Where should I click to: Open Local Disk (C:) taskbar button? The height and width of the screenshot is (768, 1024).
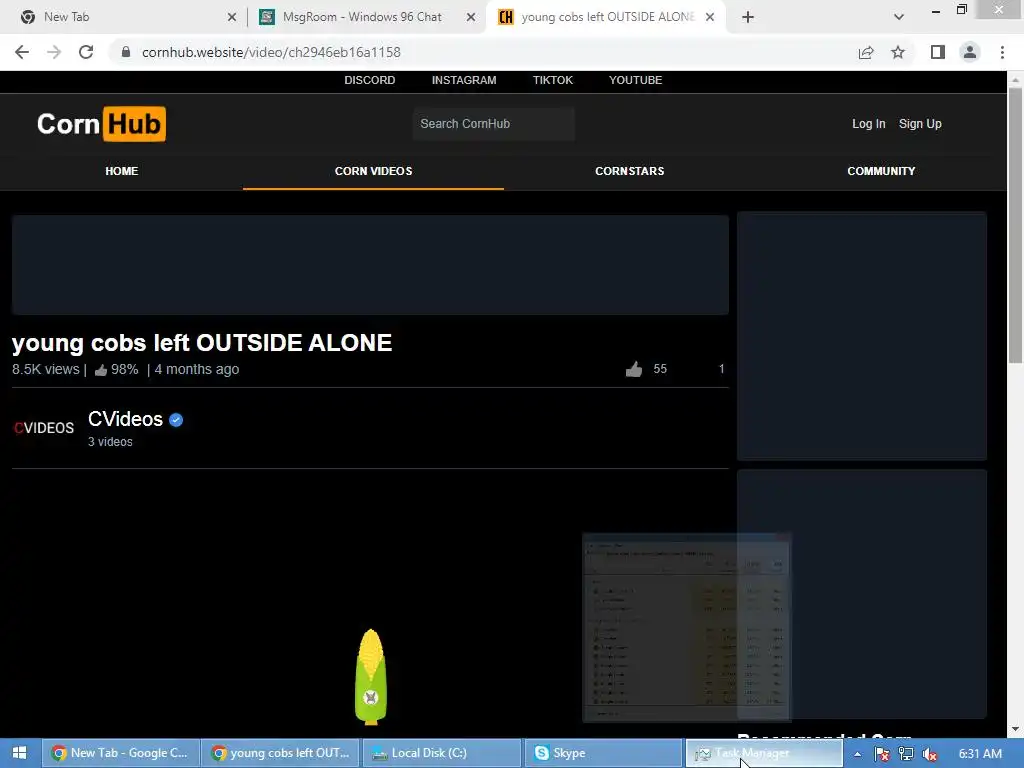click(441, 753)
